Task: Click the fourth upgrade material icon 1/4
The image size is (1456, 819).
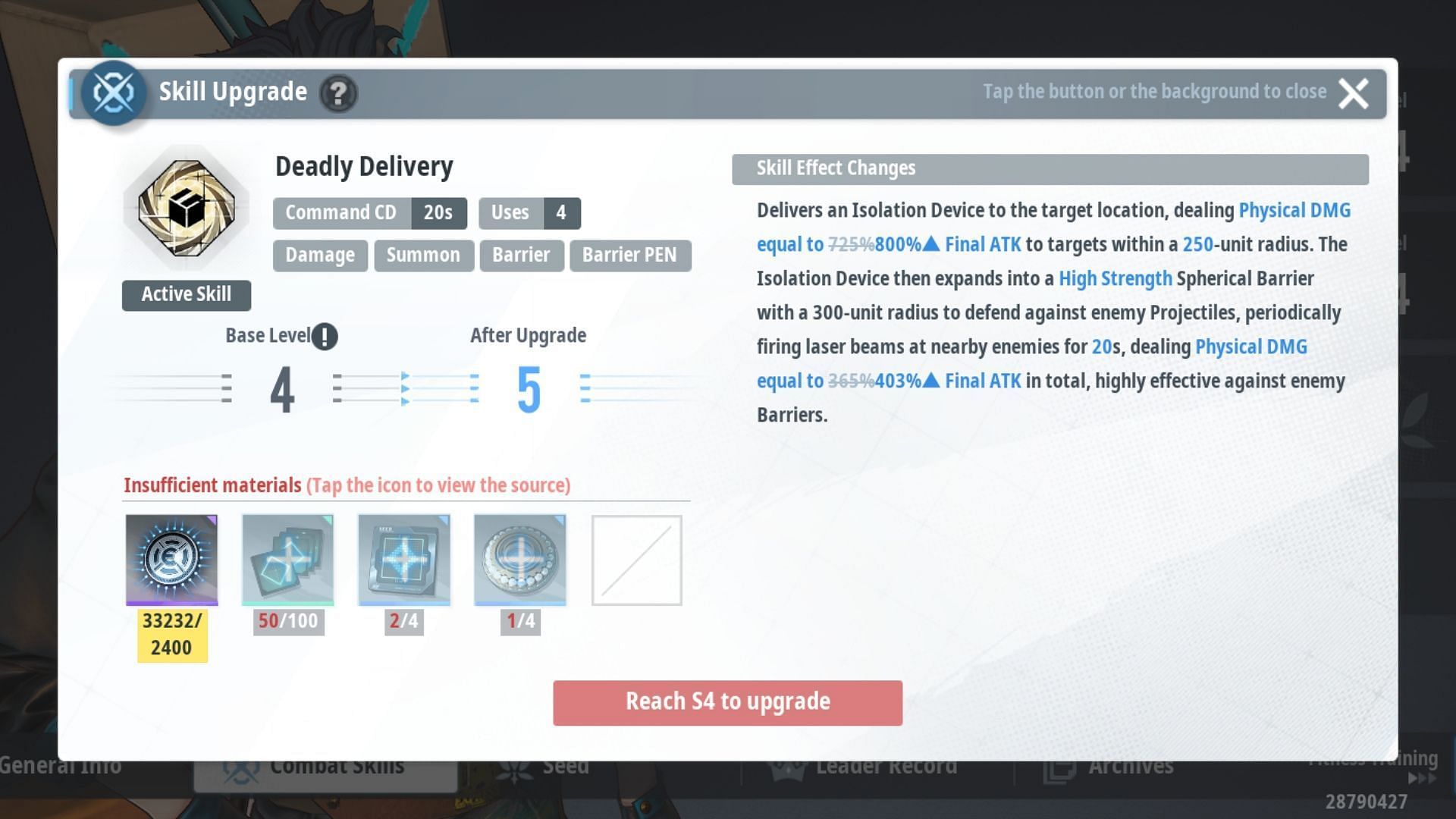Action: 518,560
